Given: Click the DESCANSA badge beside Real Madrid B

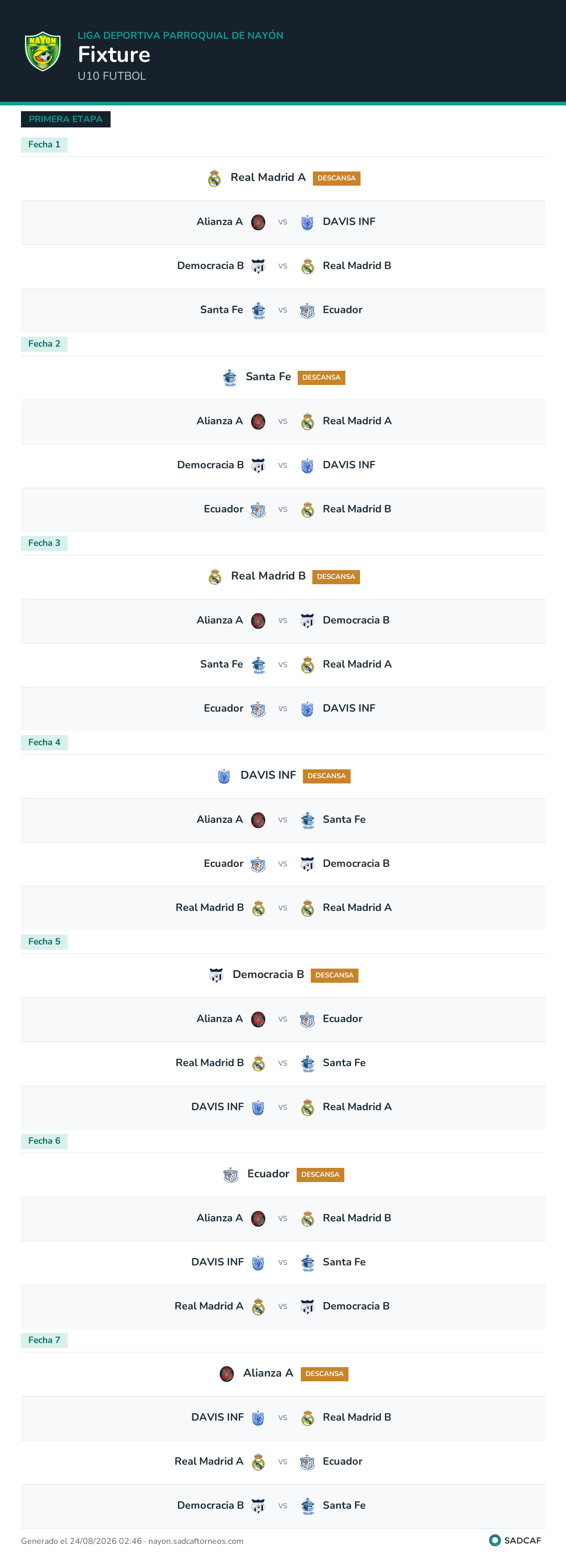Looking at the screenshot, I should [x=336, y=577].
